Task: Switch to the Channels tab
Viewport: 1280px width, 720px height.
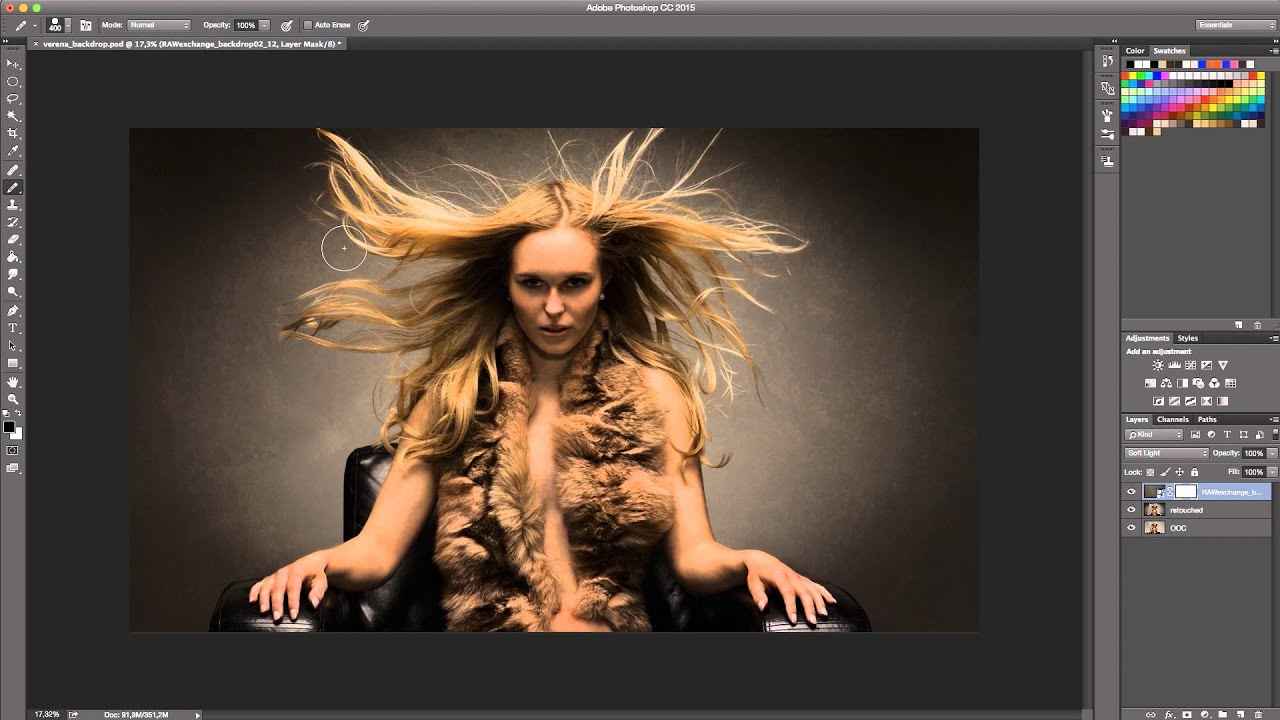Action: 1172,420
